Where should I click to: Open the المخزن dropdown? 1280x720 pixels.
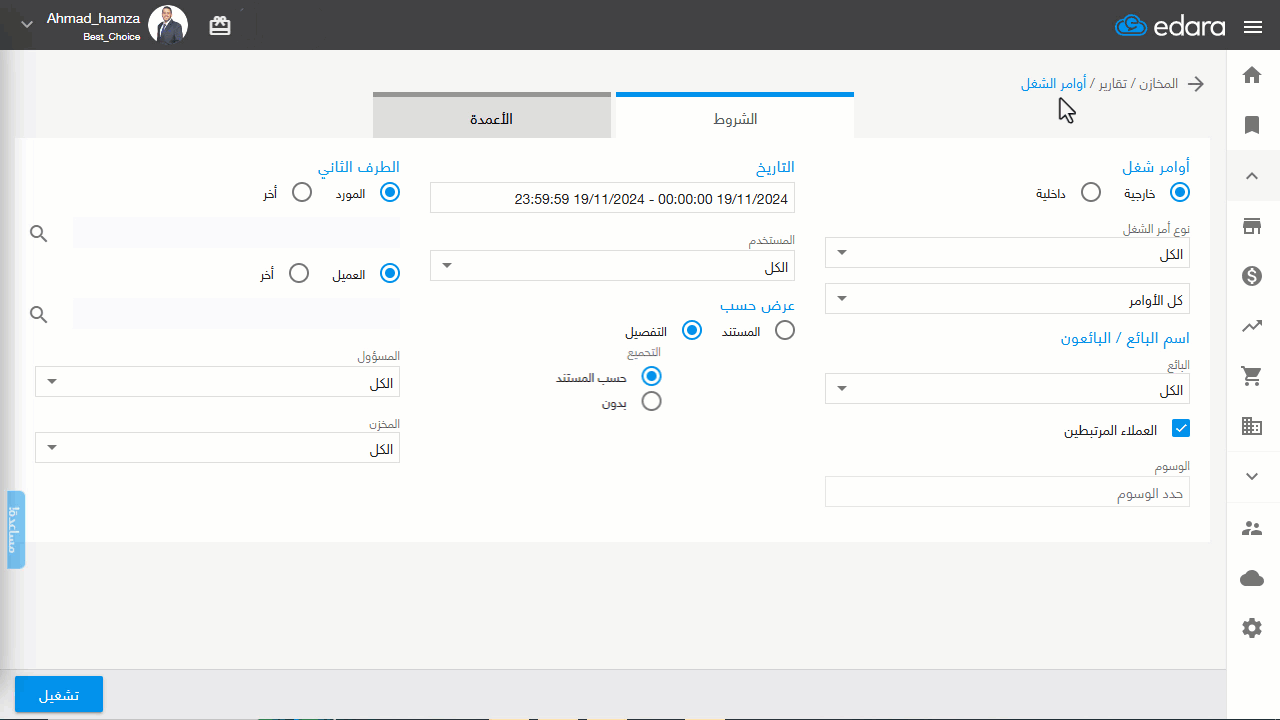217,448
